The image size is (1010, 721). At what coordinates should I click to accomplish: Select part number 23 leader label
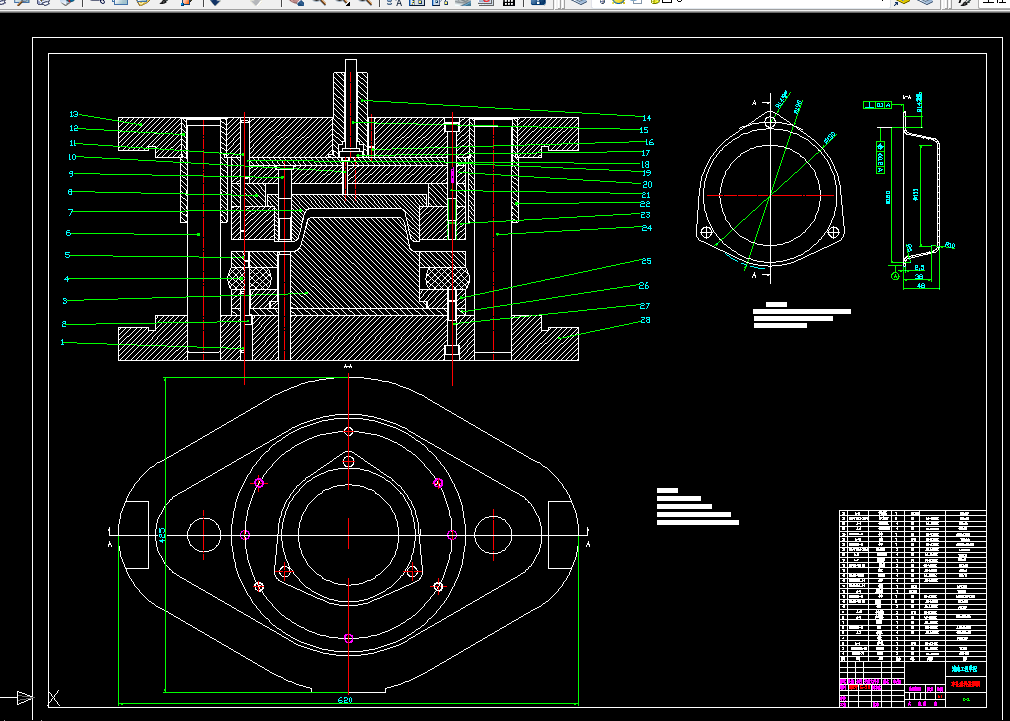tap(645, 215)
